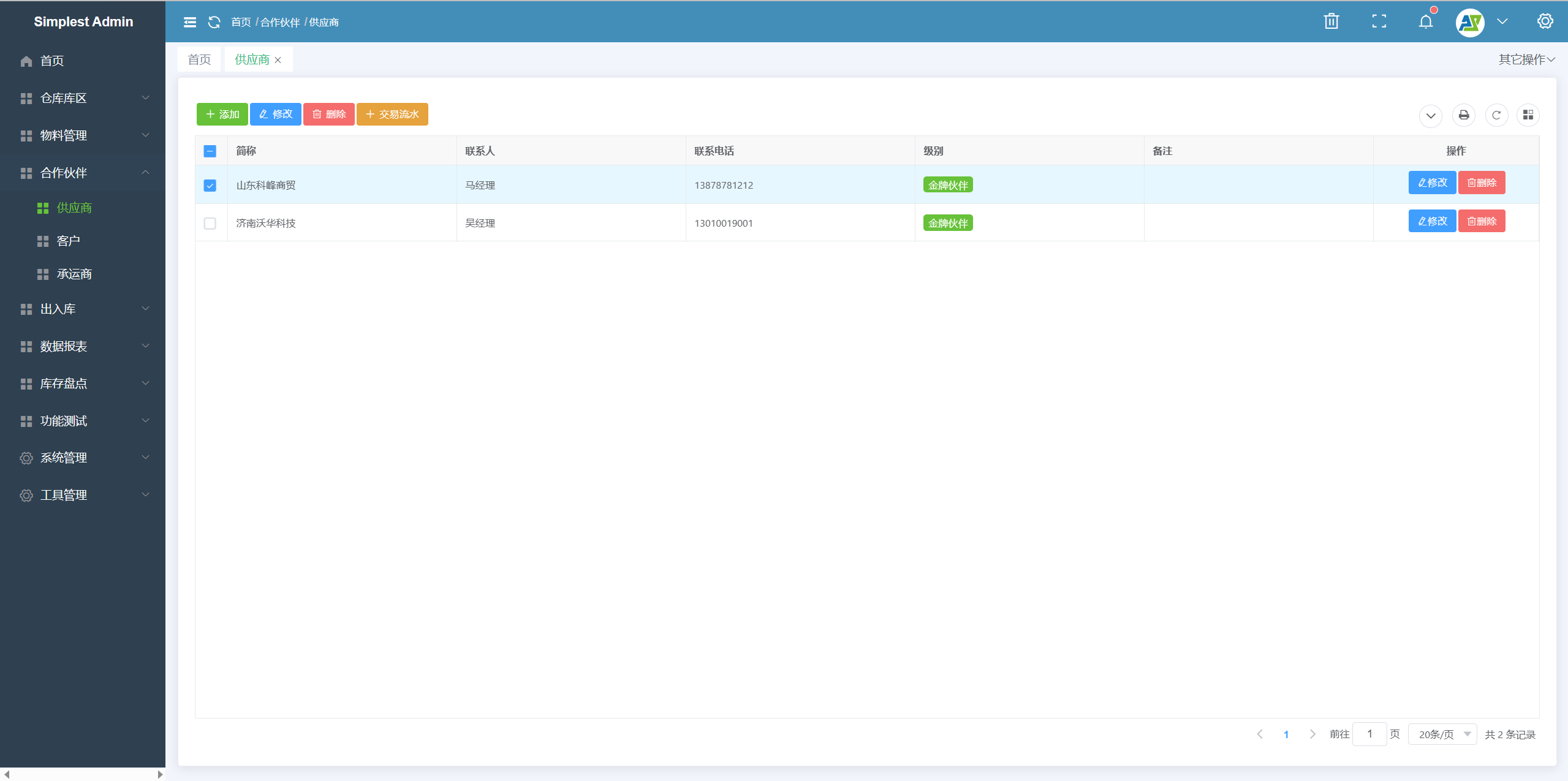Expand the 工具管理 menu
1568x781 pixels.
tap(83, 495)
